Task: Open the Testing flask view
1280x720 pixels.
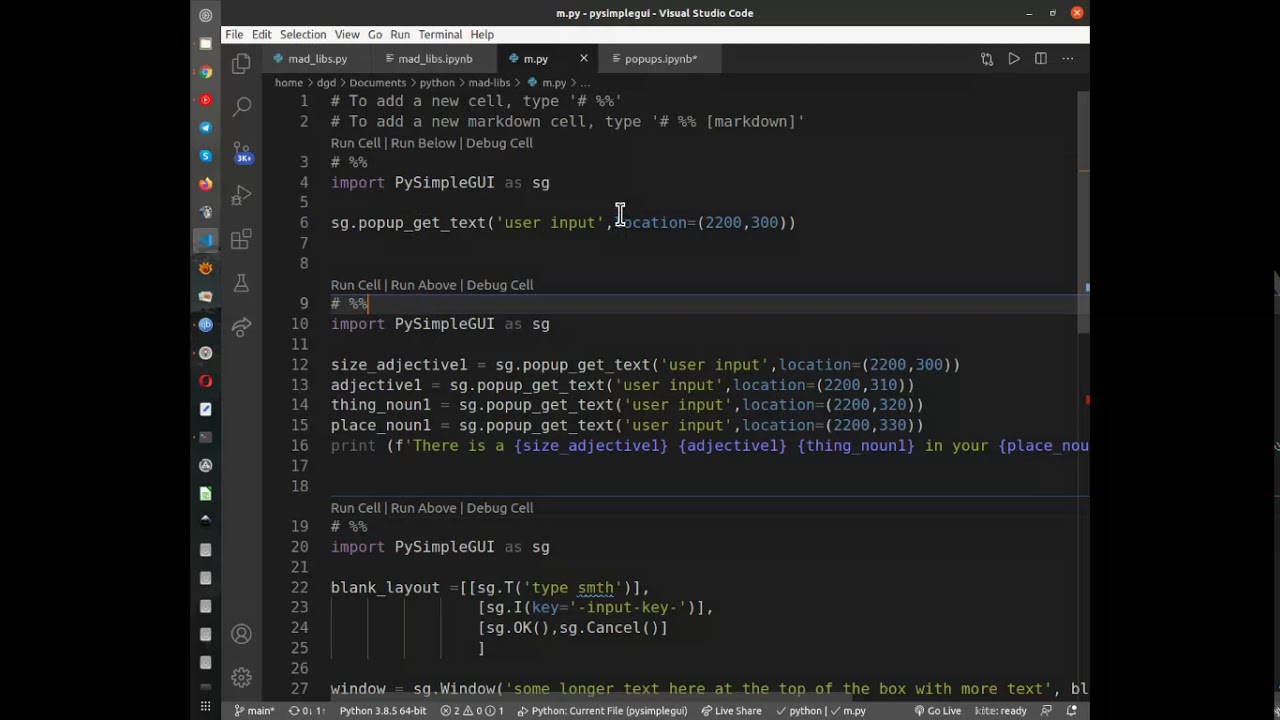Action: pyautogui.click(x=241, y=284)
